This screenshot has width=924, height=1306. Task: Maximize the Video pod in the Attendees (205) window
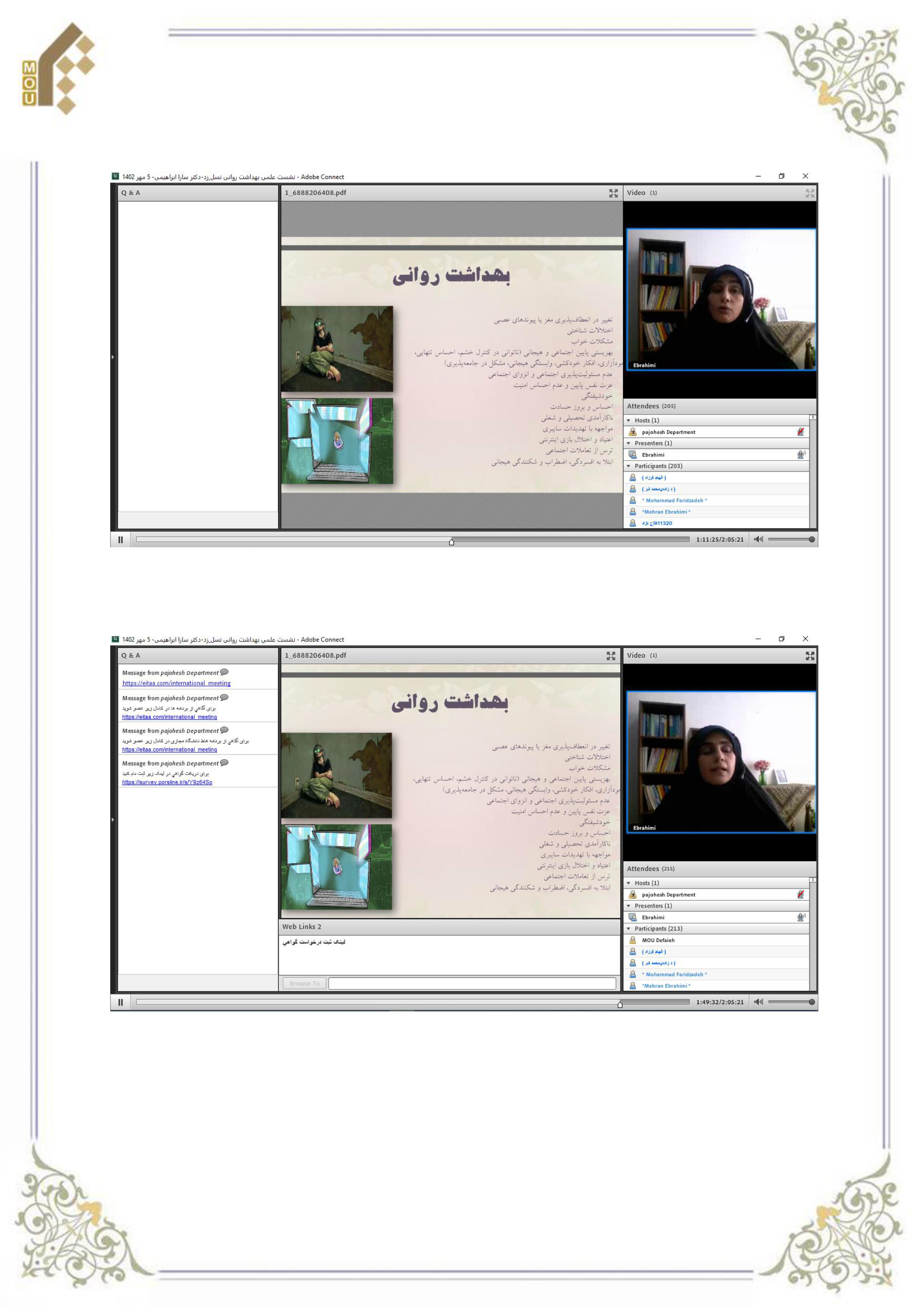tap(810, 193)
